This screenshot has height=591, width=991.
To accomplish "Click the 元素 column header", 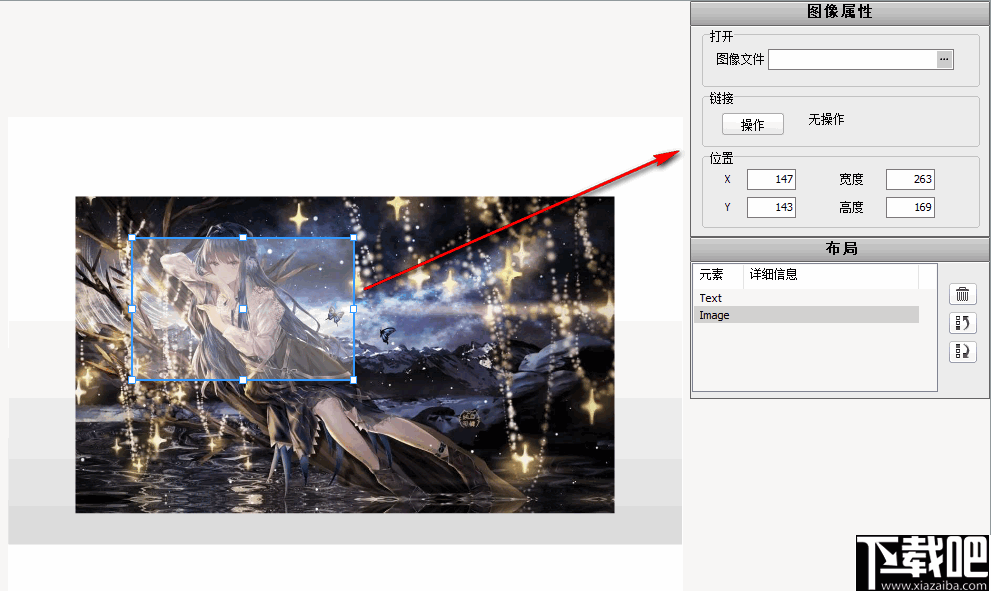I will [718, 275].
